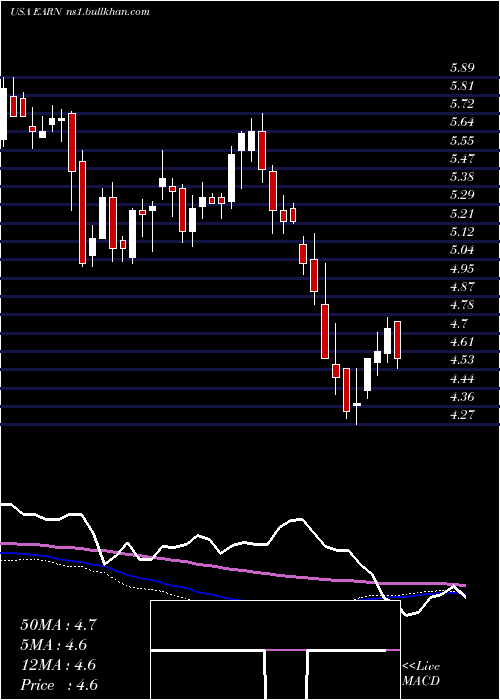Click the 5.81 price axis label
500x700 pixels.
[462, 86]
